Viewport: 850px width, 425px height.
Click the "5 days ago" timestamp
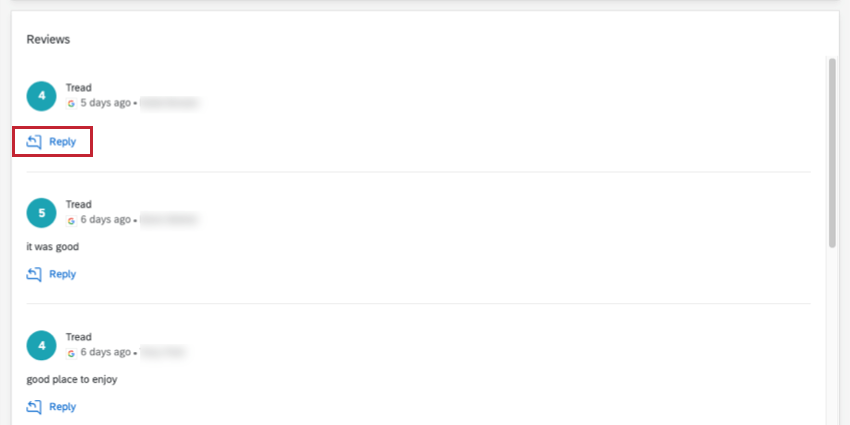tap(106, 102)
